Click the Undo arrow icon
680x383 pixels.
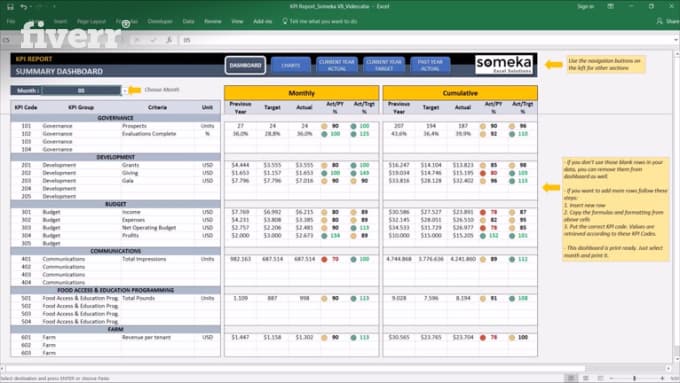pos(23,7)
